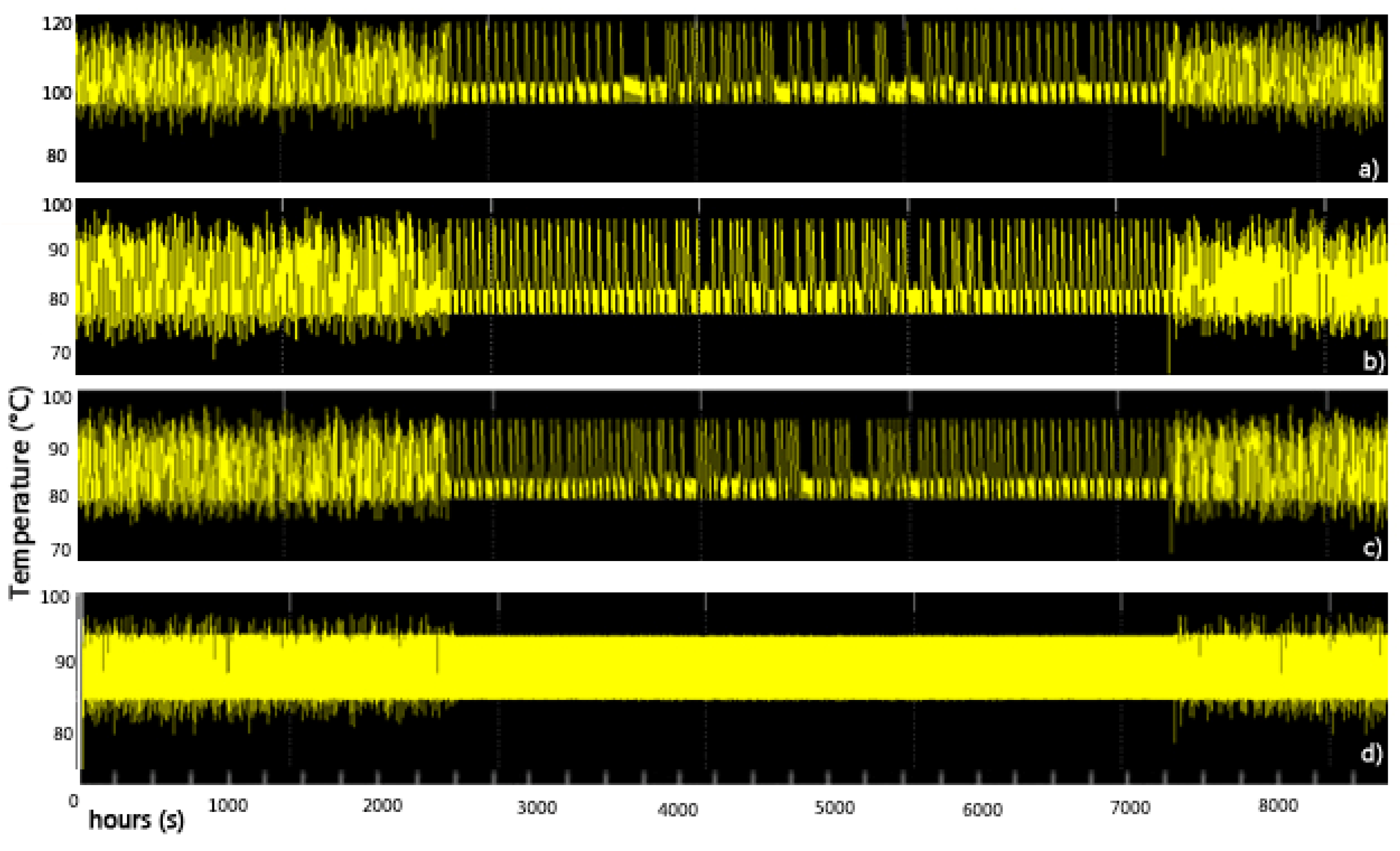Click the 100 tick label in panel d
1400x851 pixels.
55,597
